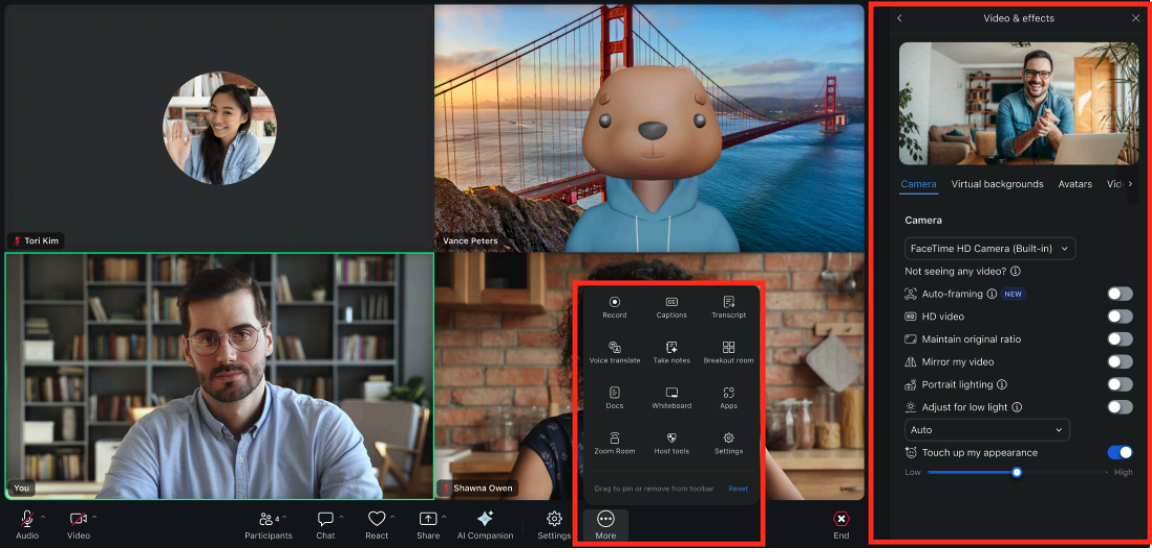1152x552 pixels.
Task: Click the Tori Kim name label
Action: (x=36, y=240)
